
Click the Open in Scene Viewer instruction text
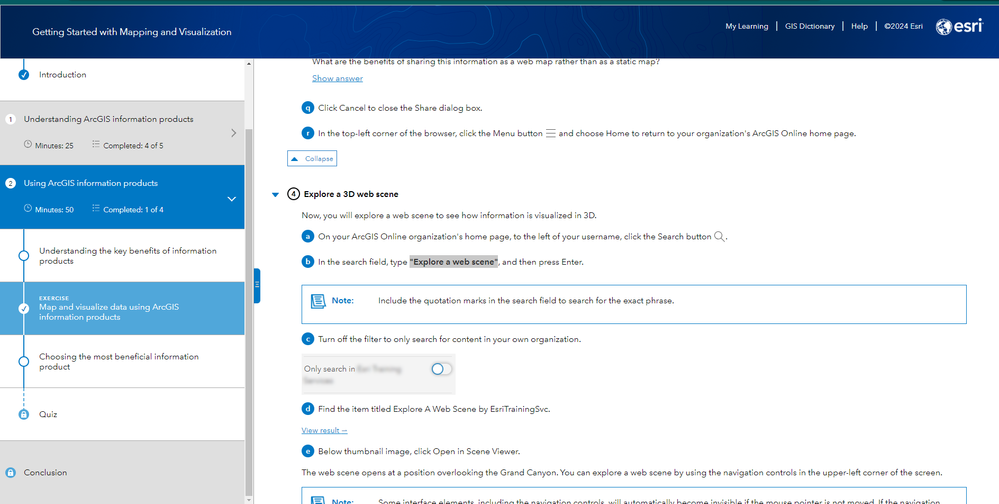(x=419, y=452)
